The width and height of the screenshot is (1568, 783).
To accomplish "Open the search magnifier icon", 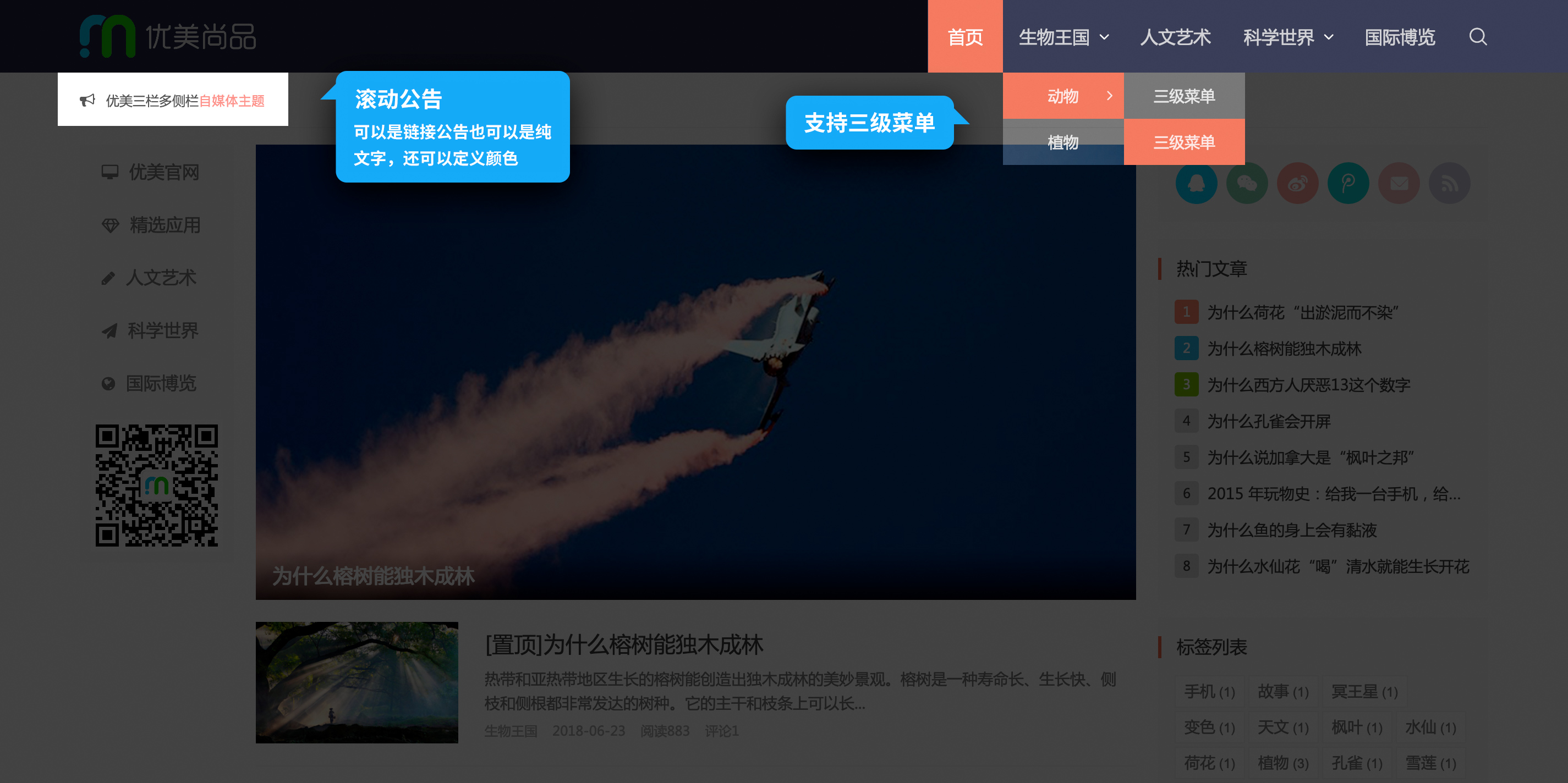I will coord(1478,37).
